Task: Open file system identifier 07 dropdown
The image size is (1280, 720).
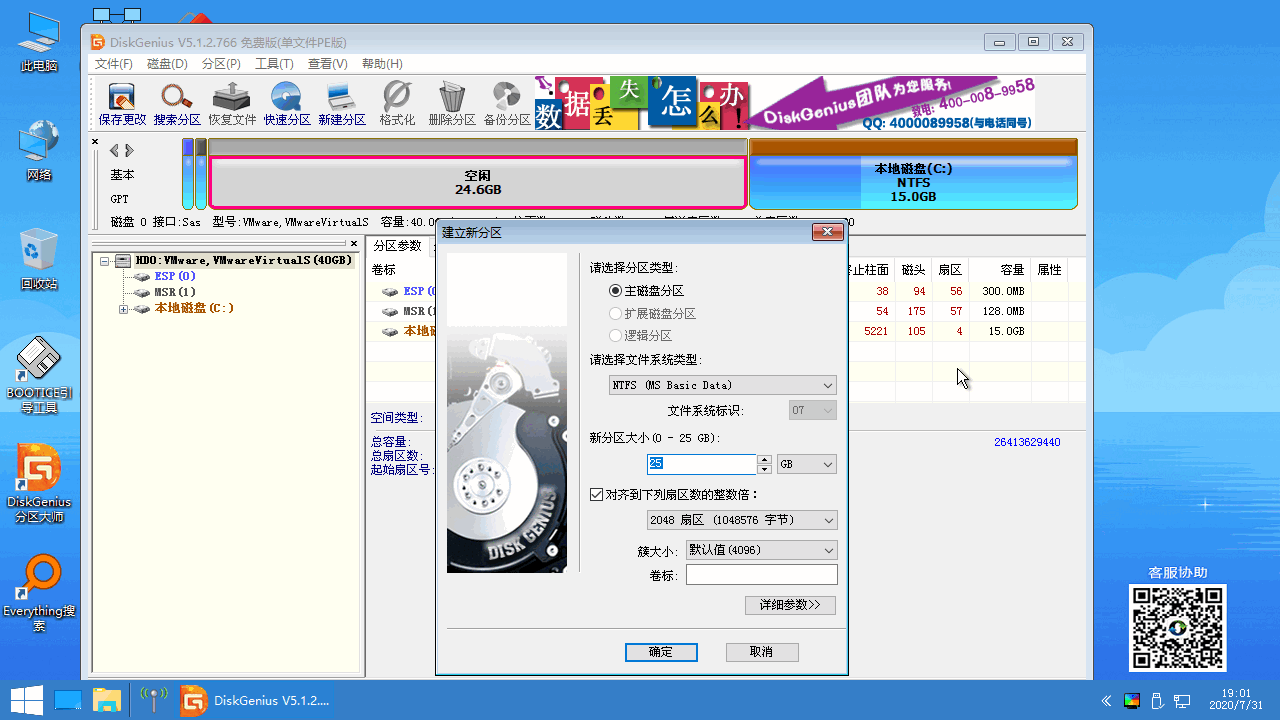Action: point(812,410)
